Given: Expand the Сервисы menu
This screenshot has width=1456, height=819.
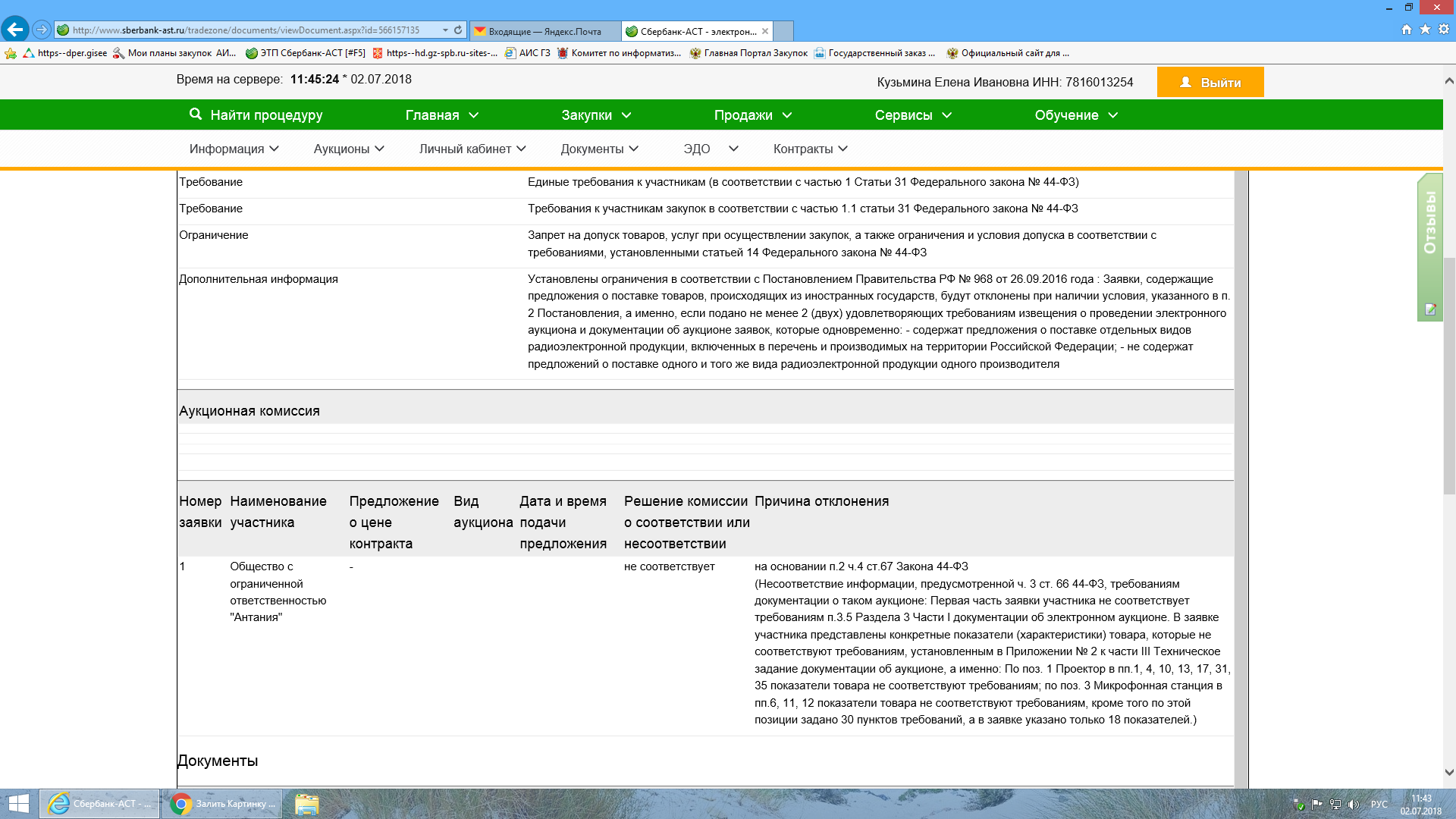Looking at the screenshot, I should click(x=913, y=115).
